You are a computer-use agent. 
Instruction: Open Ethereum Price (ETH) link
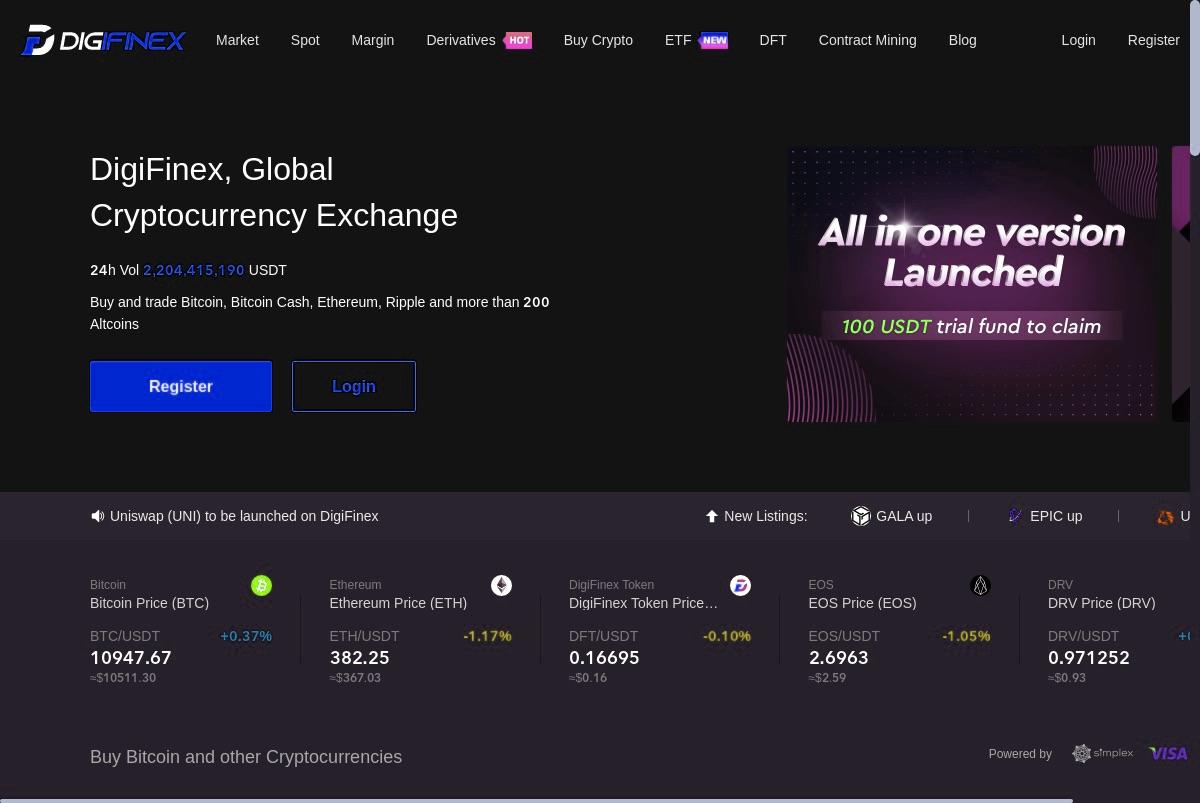point(398,603)
